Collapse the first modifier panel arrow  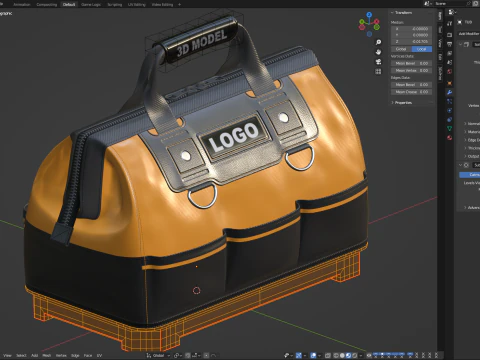tap(460, 44)
